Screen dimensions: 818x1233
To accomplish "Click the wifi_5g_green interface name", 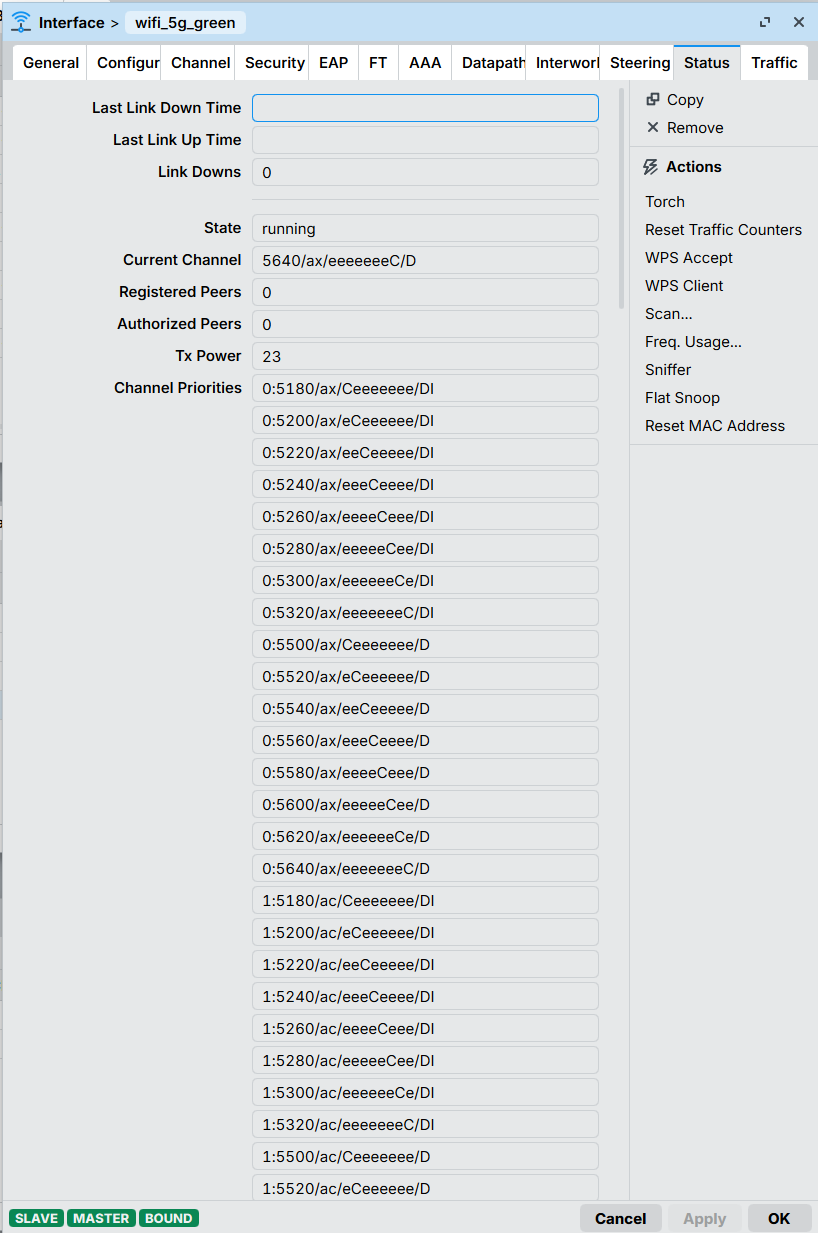I will [185, 23].
